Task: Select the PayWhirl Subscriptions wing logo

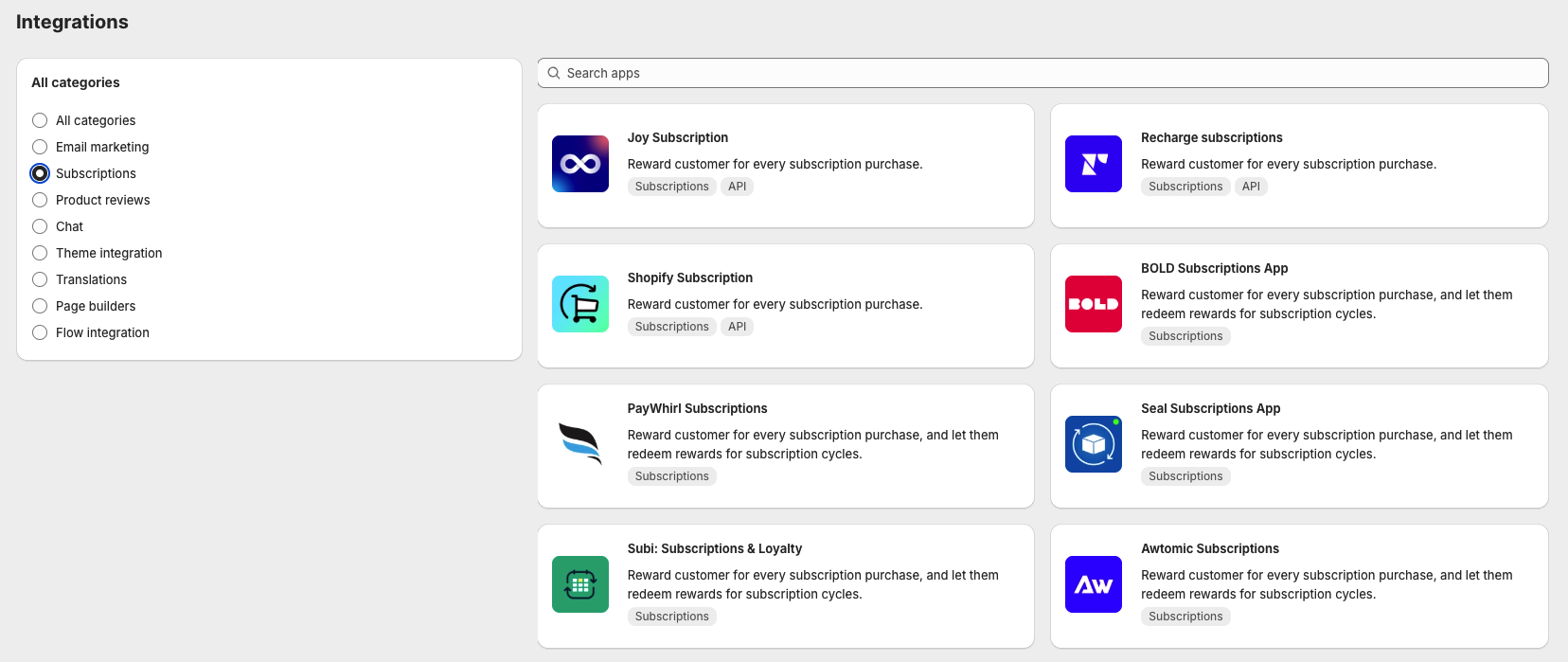Action: pyautogui.click(x=579, y=444)
